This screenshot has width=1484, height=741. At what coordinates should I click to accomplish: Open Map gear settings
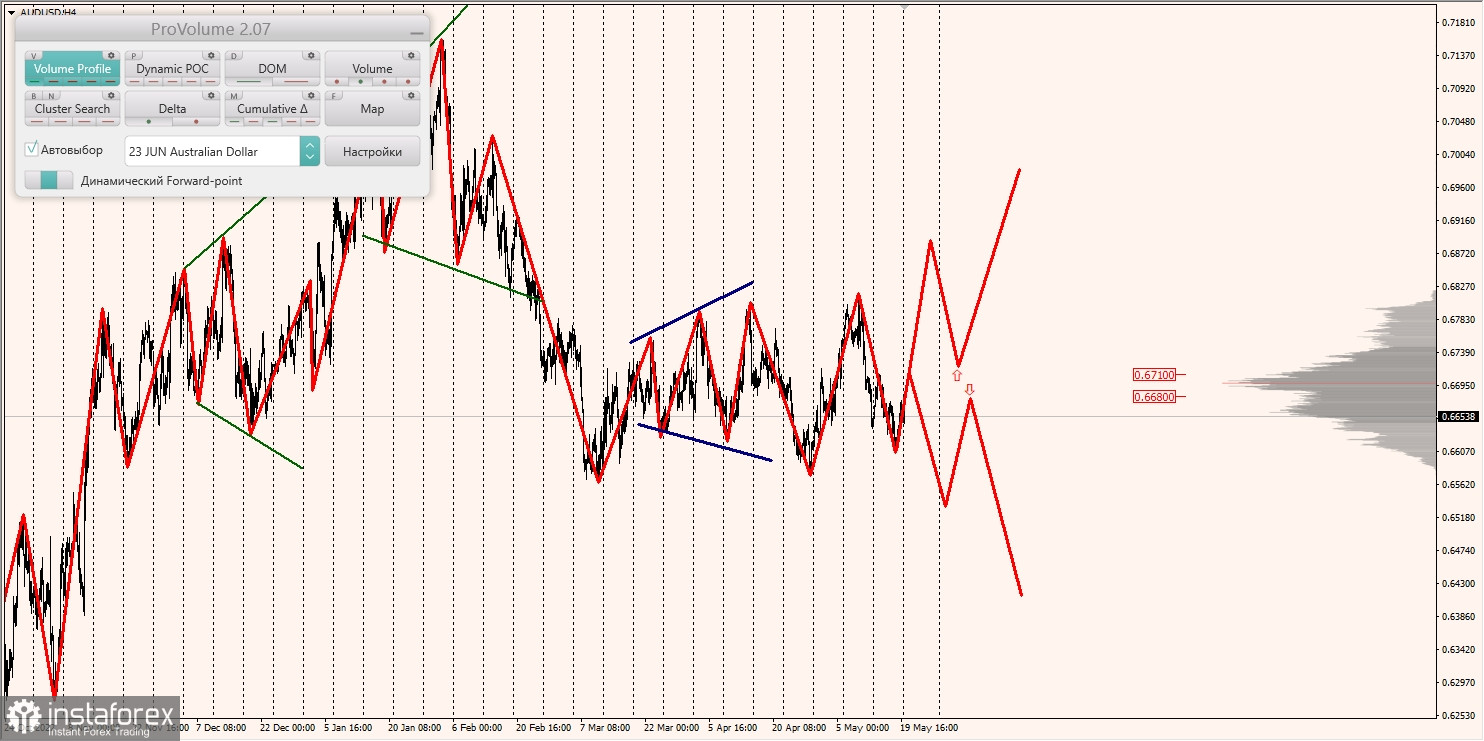(411, 95)
